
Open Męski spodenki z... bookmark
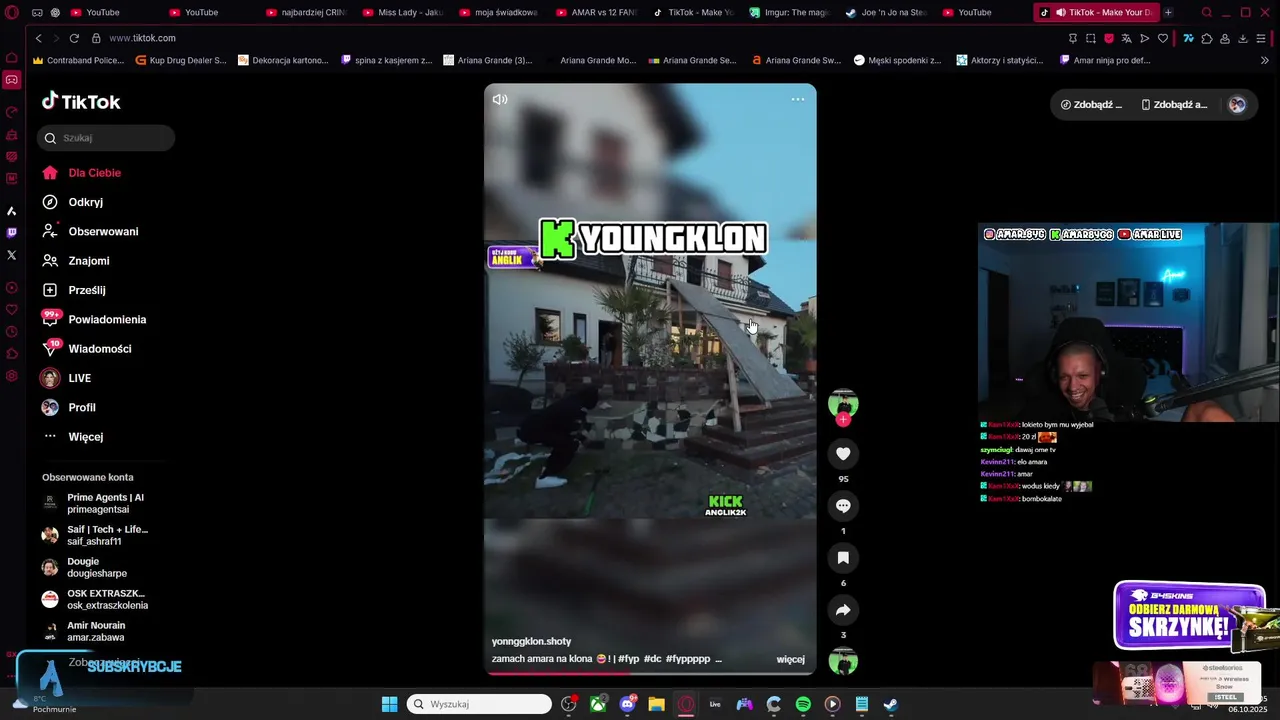(x=897, y=60)
